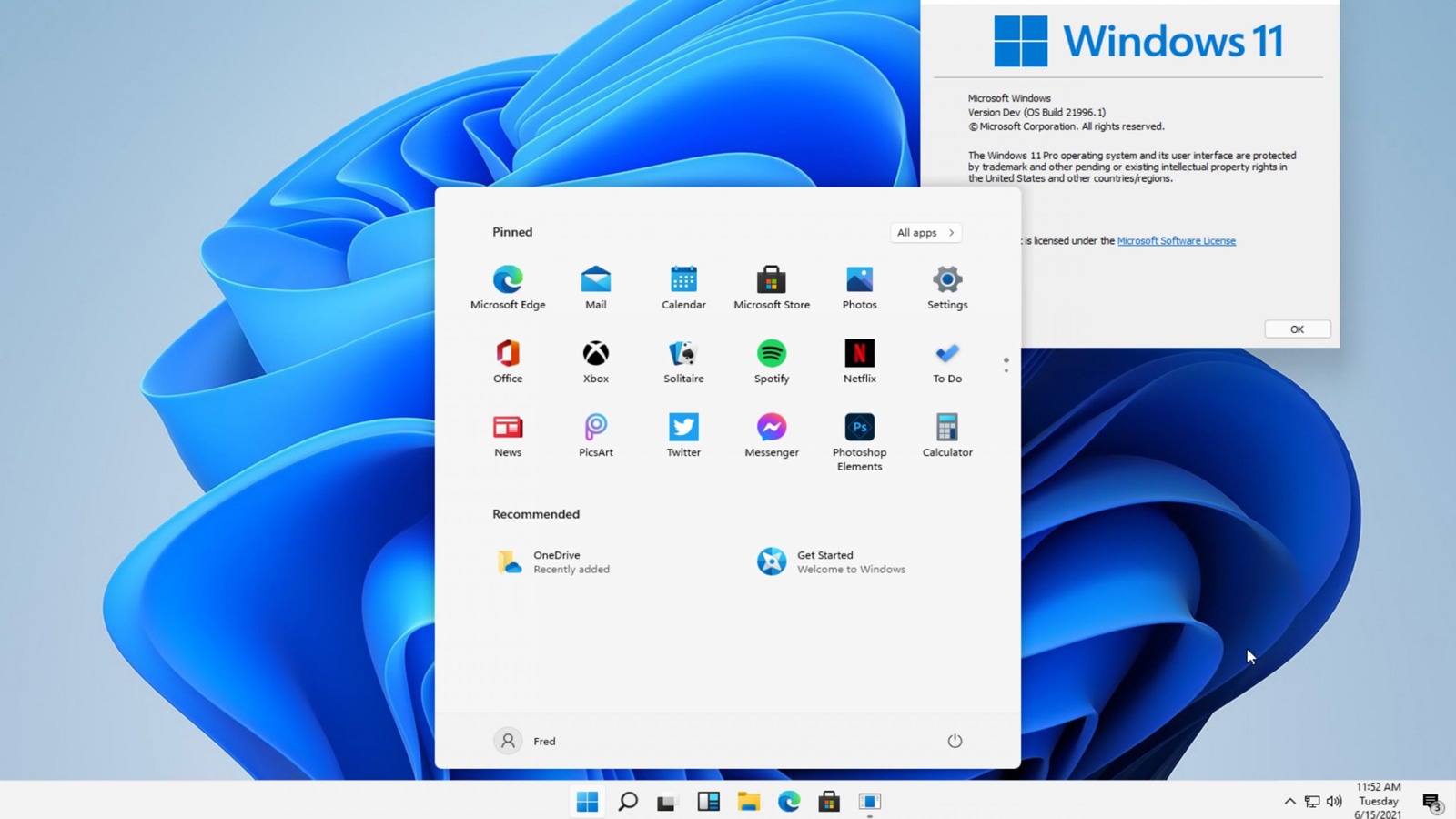This screenshot has width=1456, height=819.
Task: Launch the Spotify pinned app
Action: (x=771, y=354)
